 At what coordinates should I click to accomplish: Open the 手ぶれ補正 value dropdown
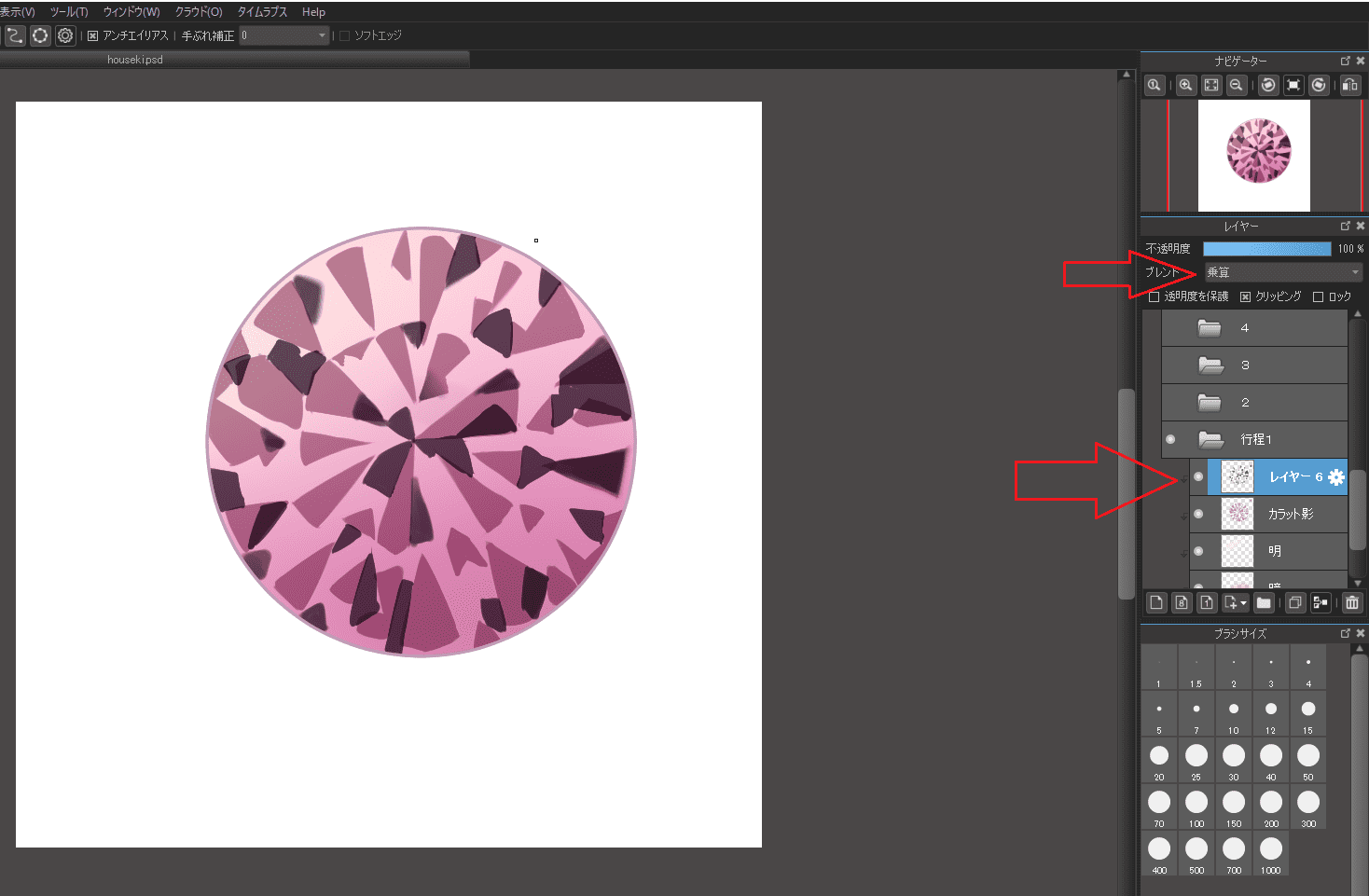pyautogui.click(x=321, y=34)
